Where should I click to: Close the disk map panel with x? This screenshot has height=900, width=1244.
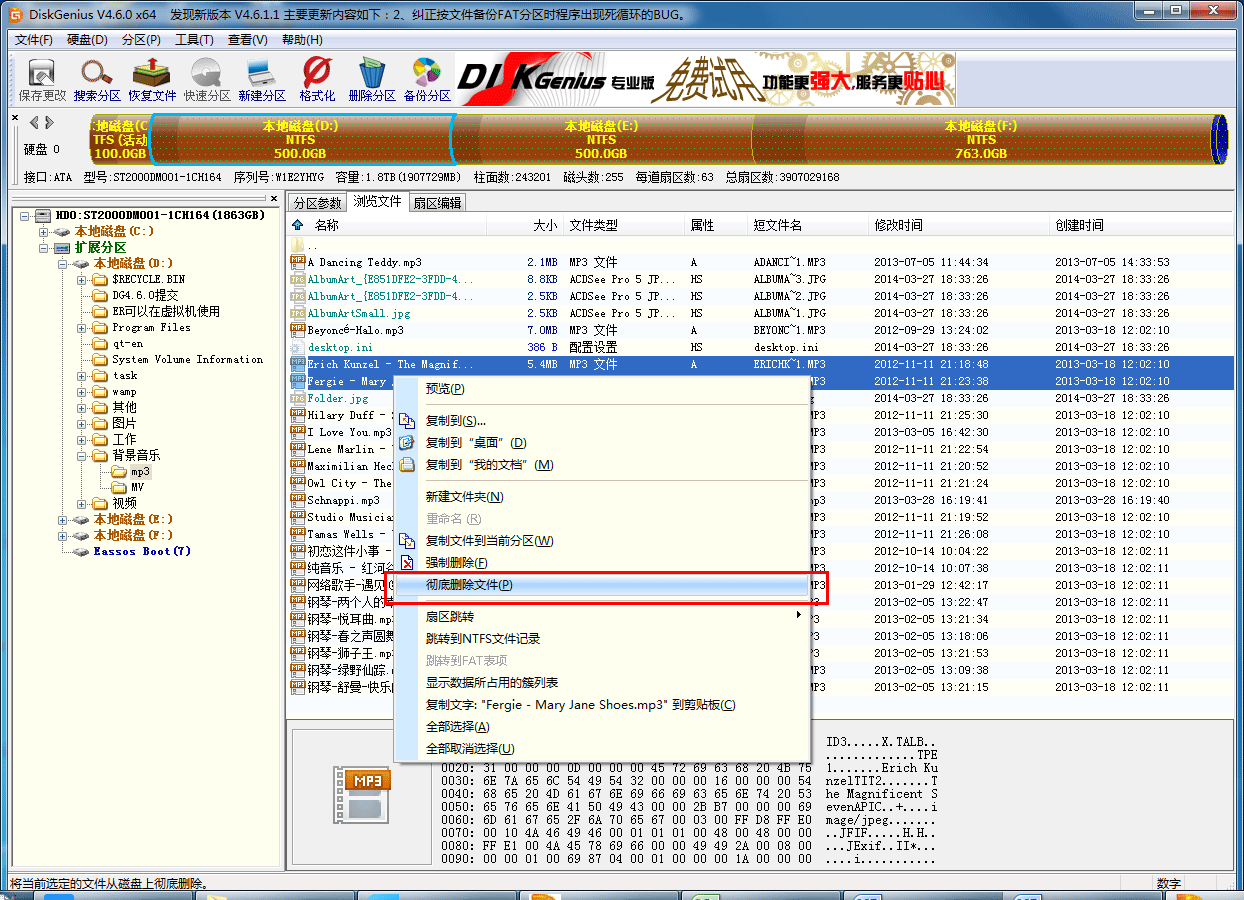[x=14, y=118]
